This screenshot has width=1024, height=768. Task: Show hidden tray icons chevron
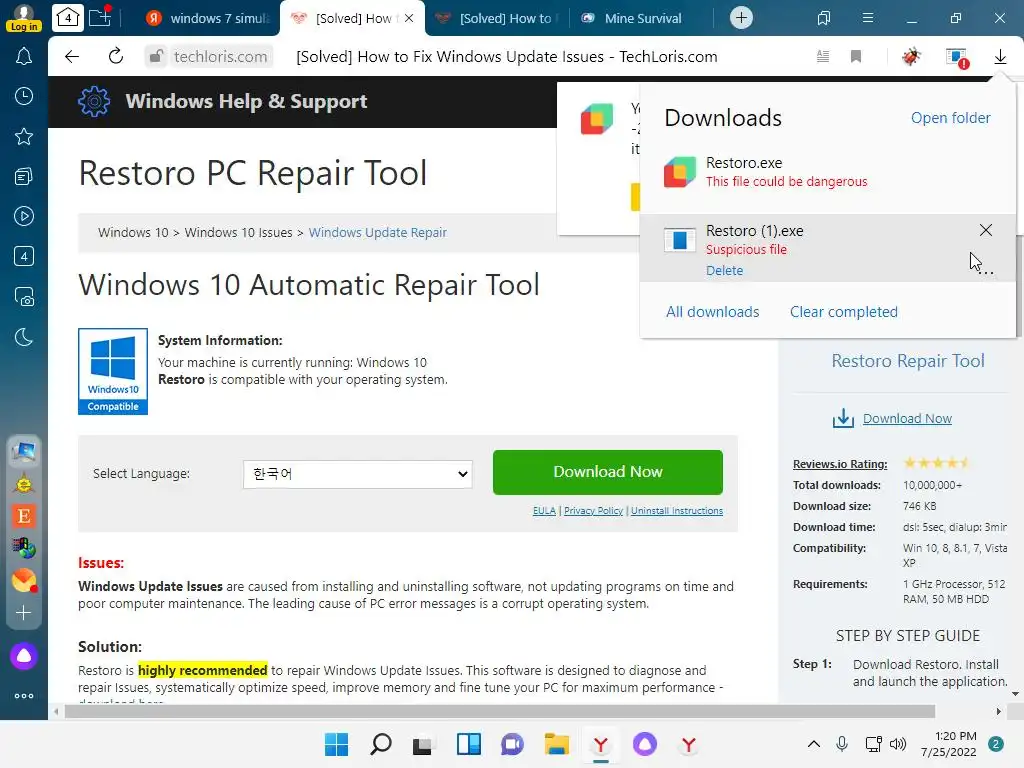point(814,744)
